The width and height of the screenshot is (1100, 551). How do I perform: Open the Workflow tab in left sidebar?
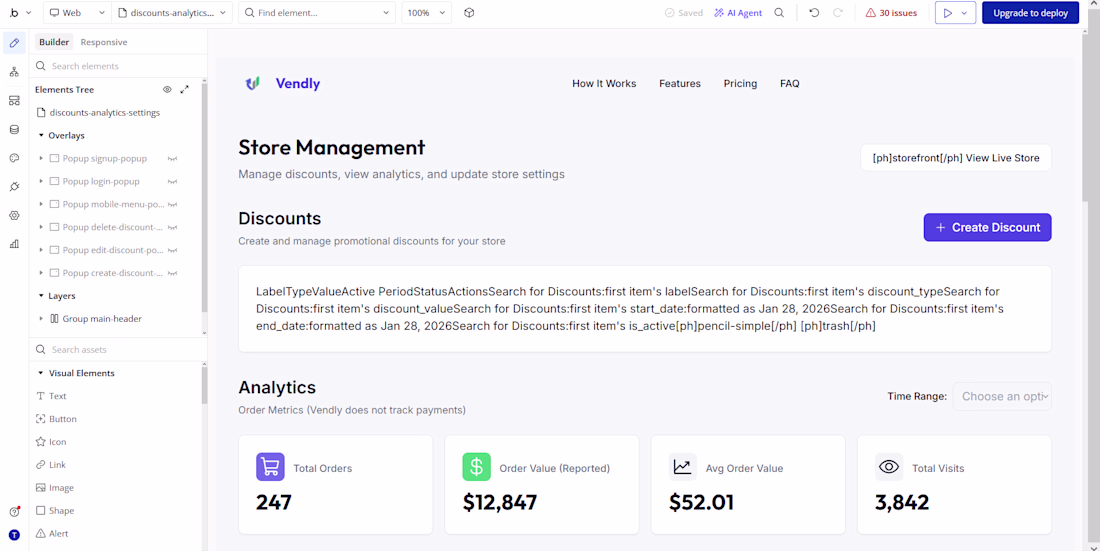click(x=14, y=72)
